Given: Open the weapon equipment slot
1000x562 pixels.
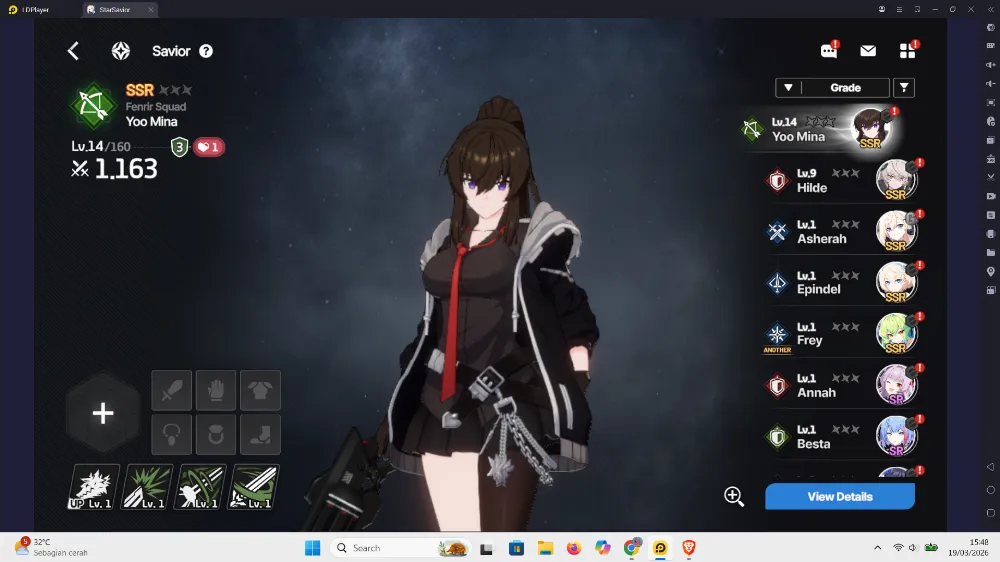Looking at the screenshot, I should [x=172, y=390].
